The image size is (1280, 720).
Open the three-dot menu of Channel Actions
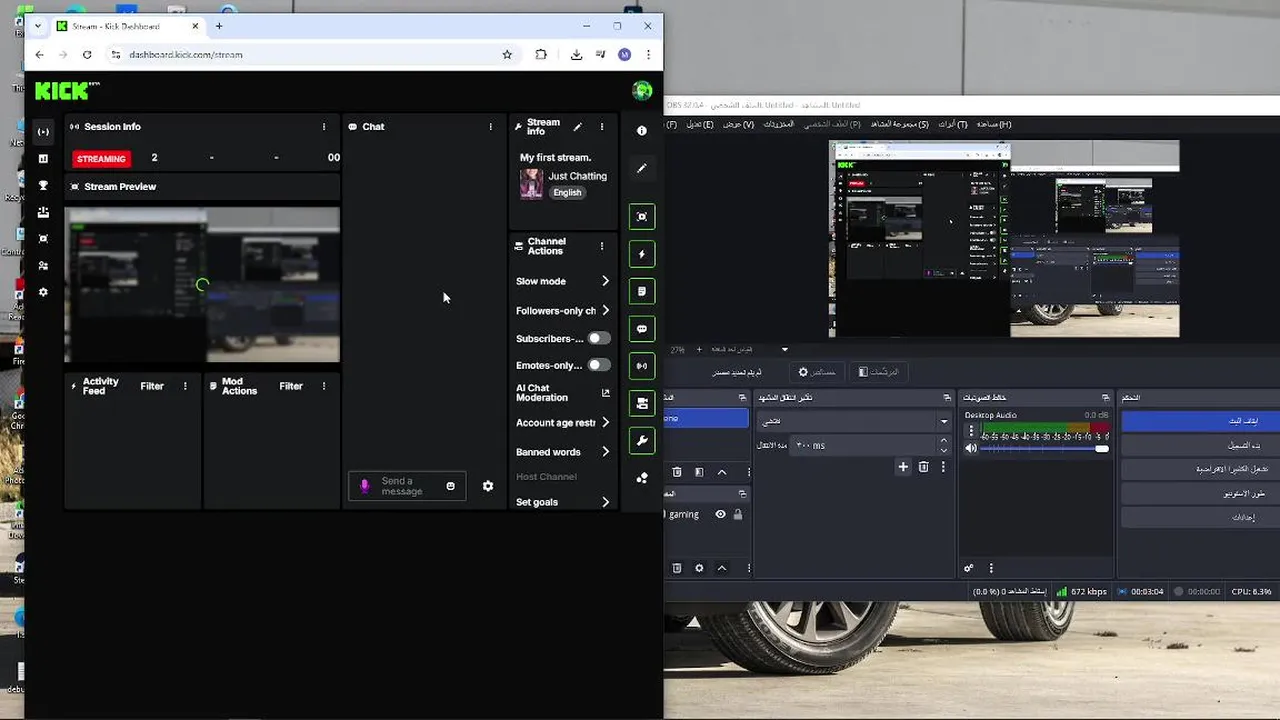coord(602,246)
